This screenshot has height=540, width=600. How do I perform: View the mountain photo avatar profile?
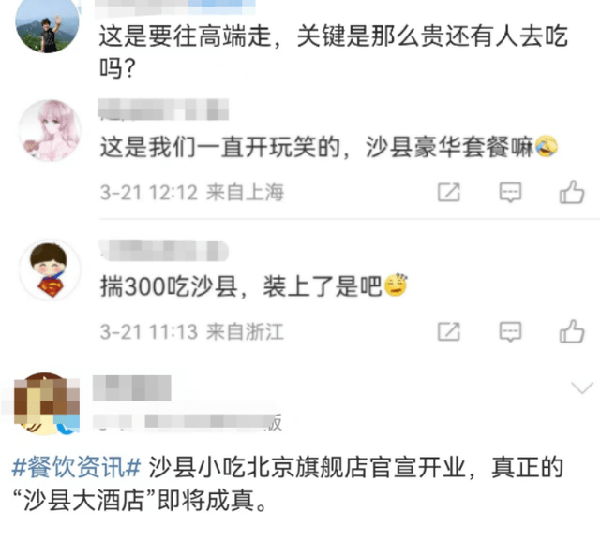[x=47, y=26]
